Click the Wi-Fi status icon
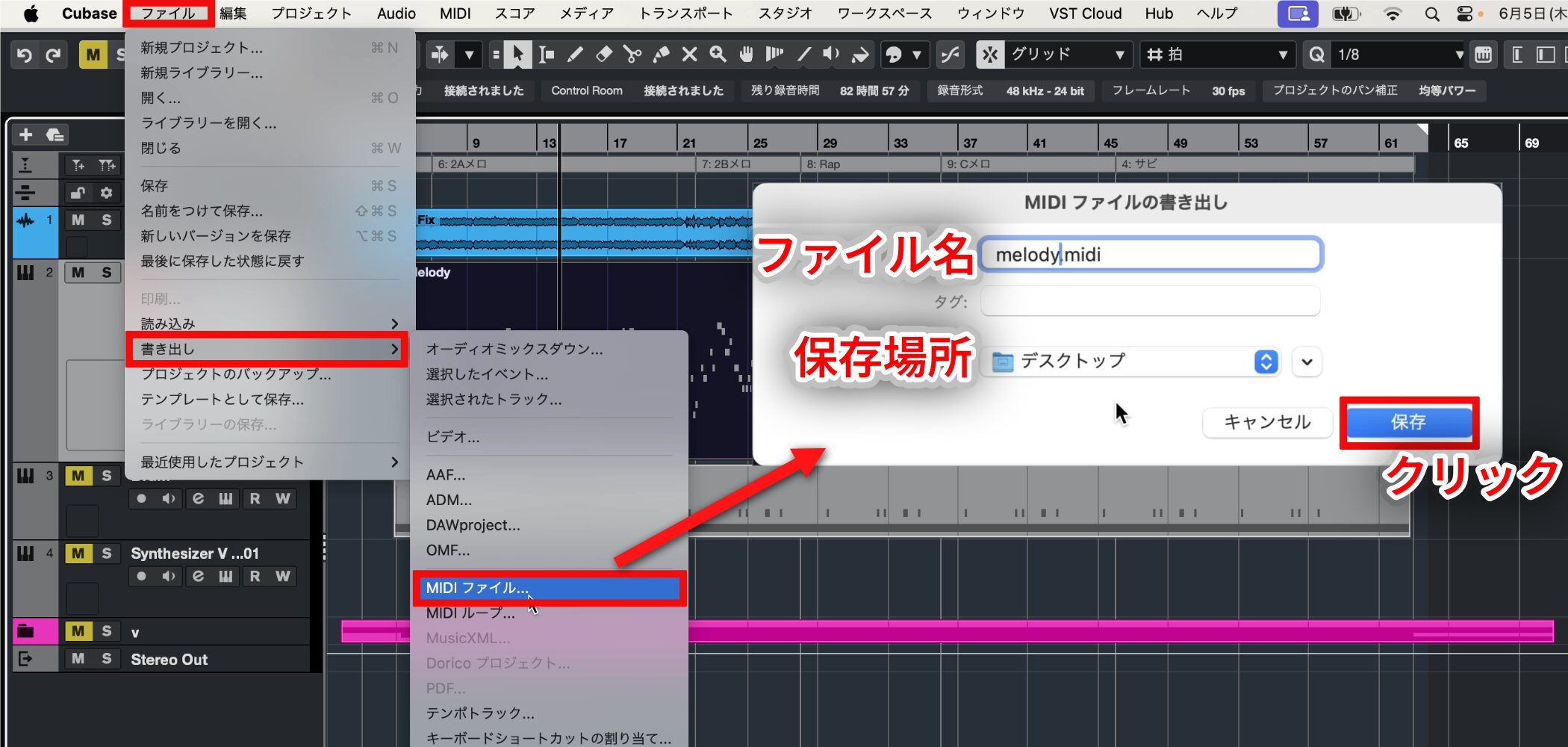 tap(1393, 13)
